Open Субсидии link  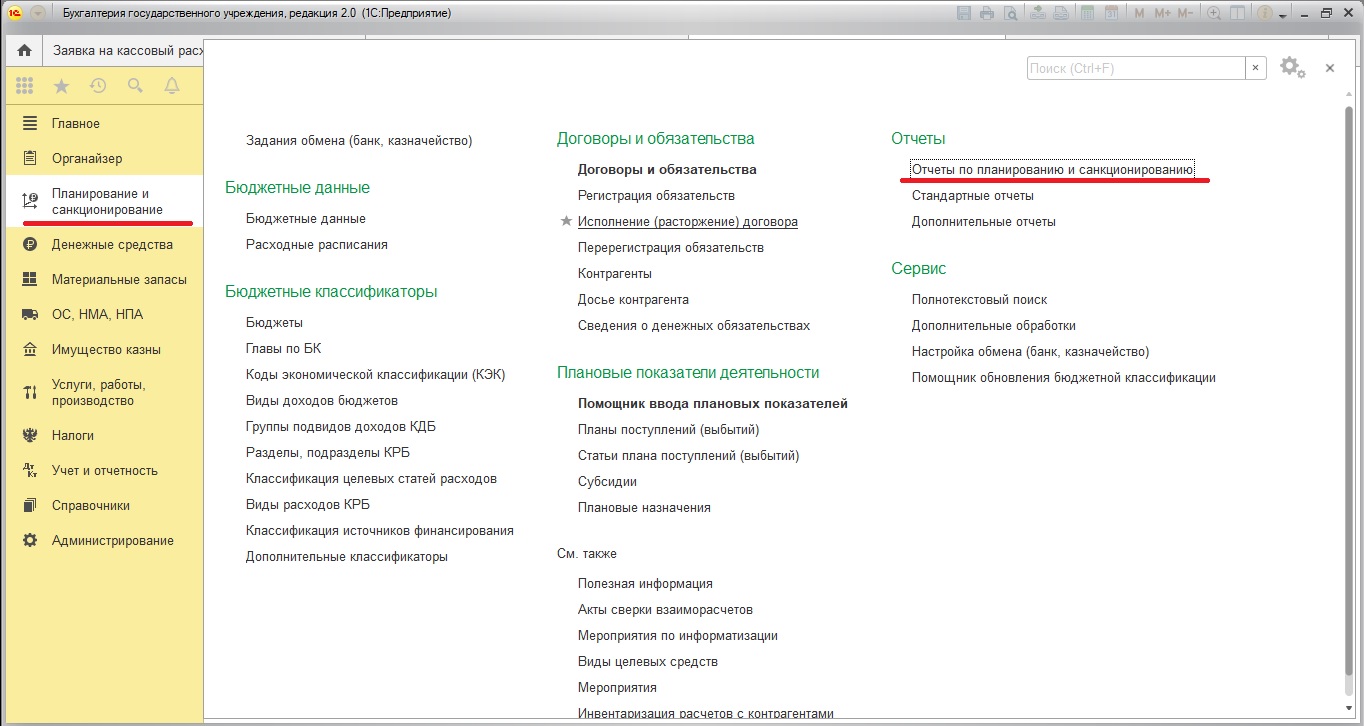607,482
